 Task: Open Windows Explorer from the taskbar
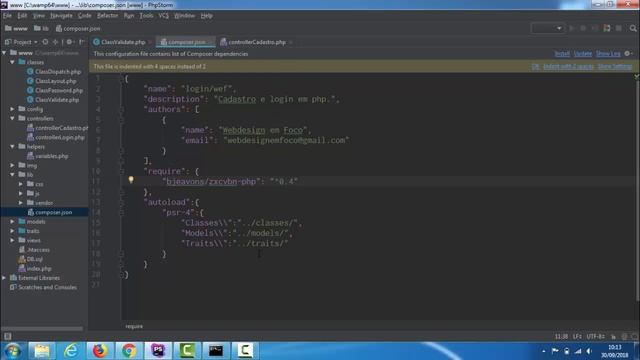click(x=41, y=351)
